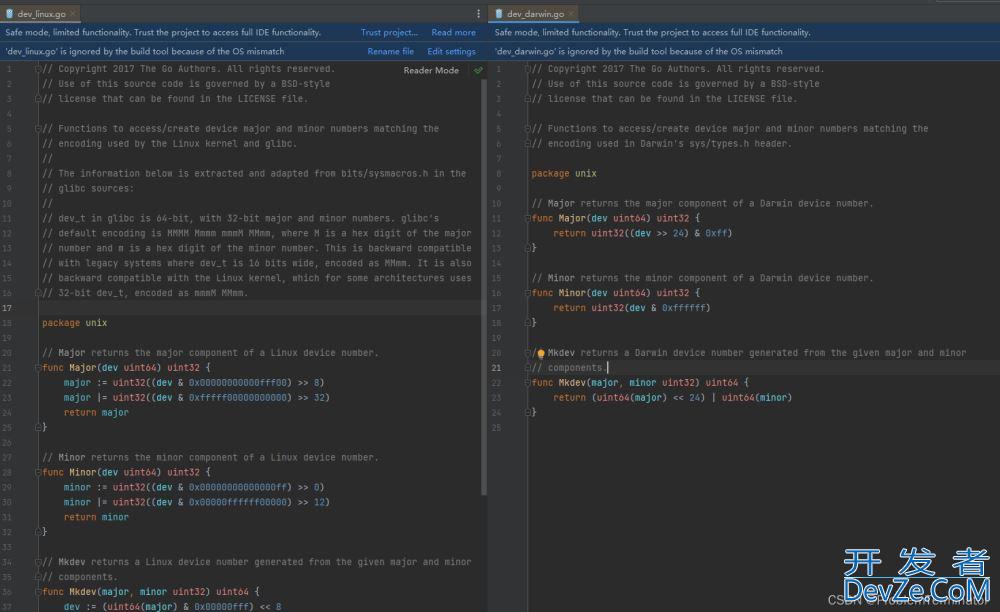1000x612 pixels.
Task: Click the 'glibc sources:' comment line
Action: click(88, 189)
